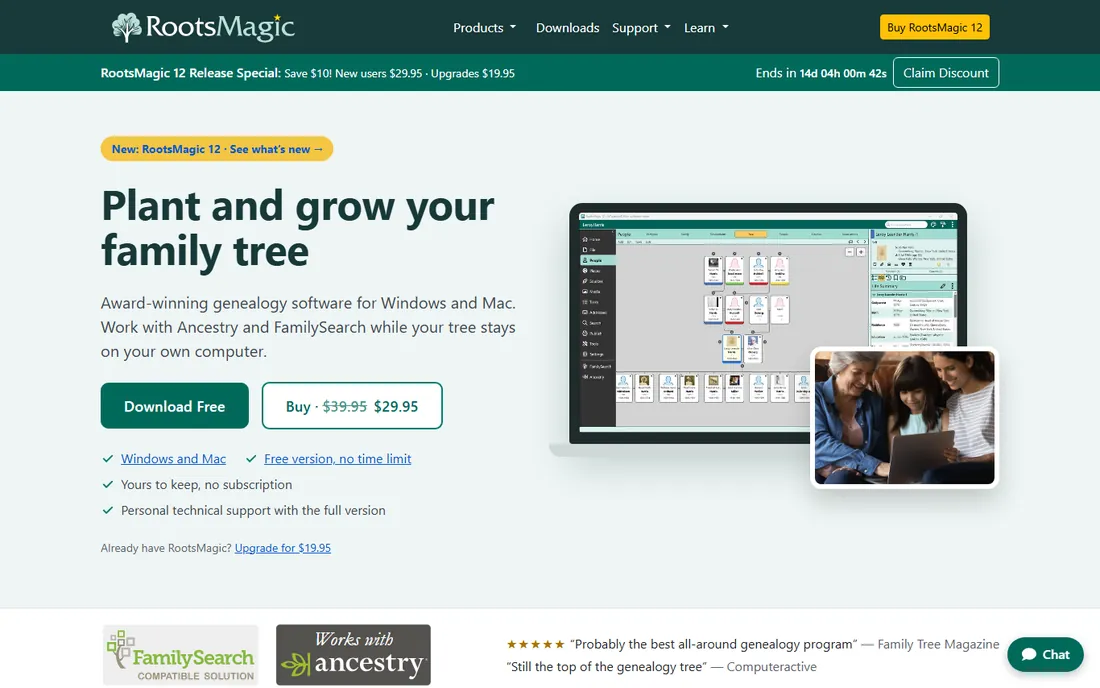
Task: Expand the Support dropdown menu
Action: 641,27
